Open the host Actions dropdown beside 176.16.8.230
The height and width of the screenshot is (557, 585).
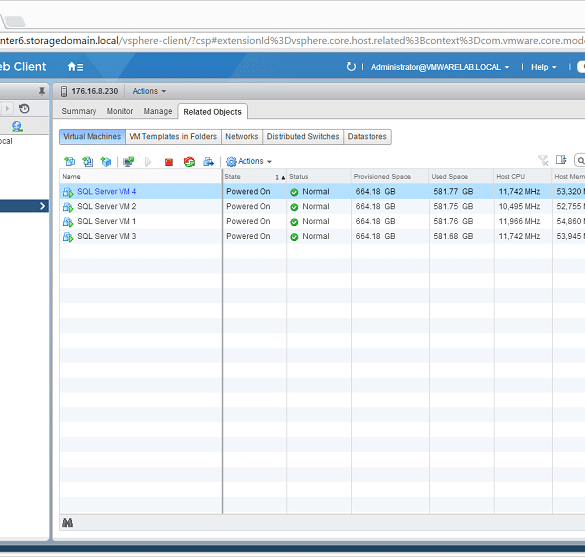(x=149, y=91)
